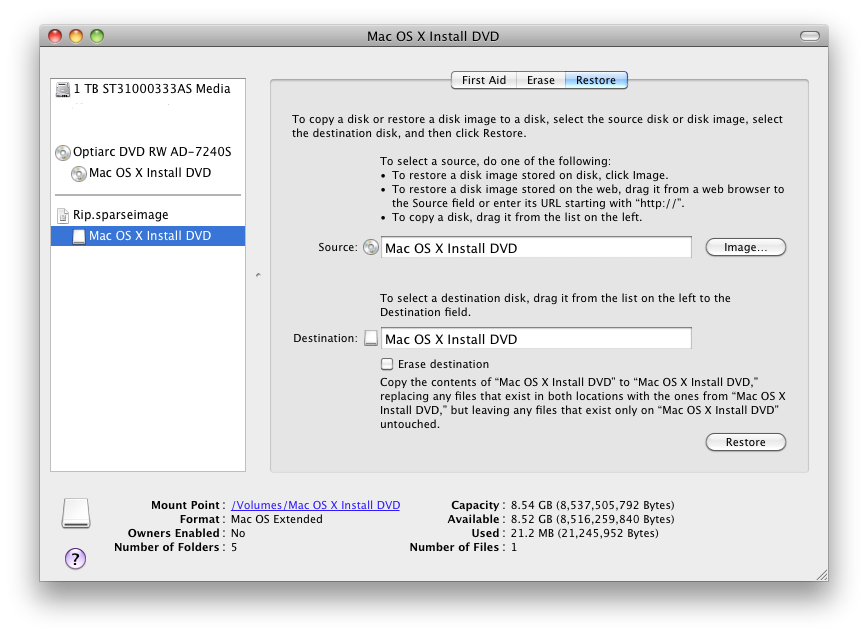Open the /Volumes/Mac OS X Install DVD link
The height and width of the screenshot is (636, 868).
(315, 505)
